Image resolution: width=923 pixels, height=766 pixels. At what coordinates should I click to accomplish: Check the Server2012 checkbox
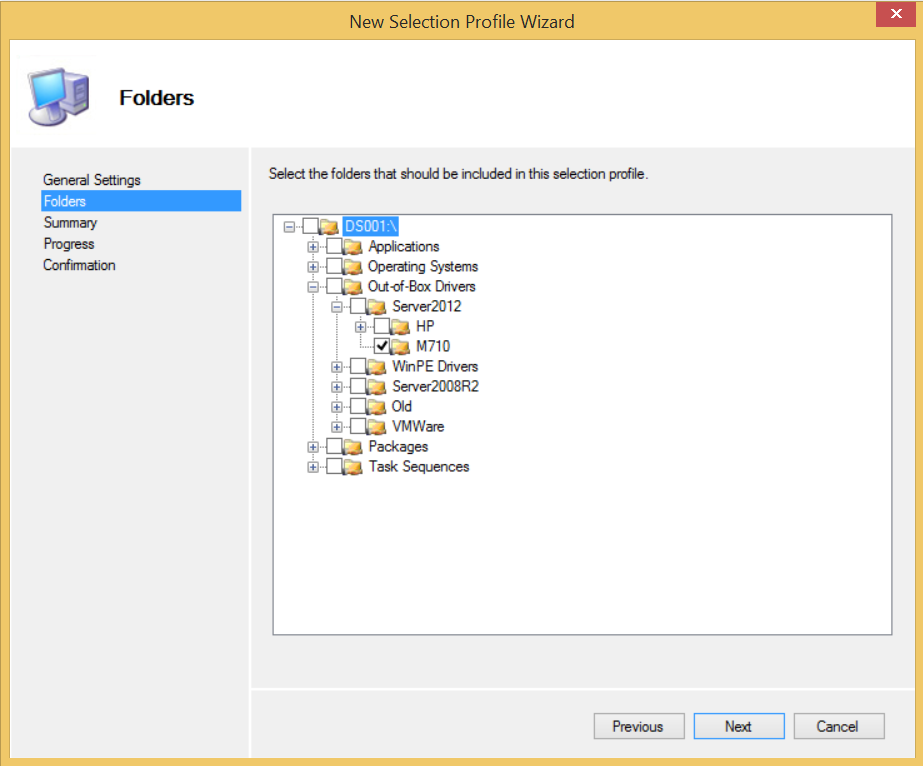(358, 306)
